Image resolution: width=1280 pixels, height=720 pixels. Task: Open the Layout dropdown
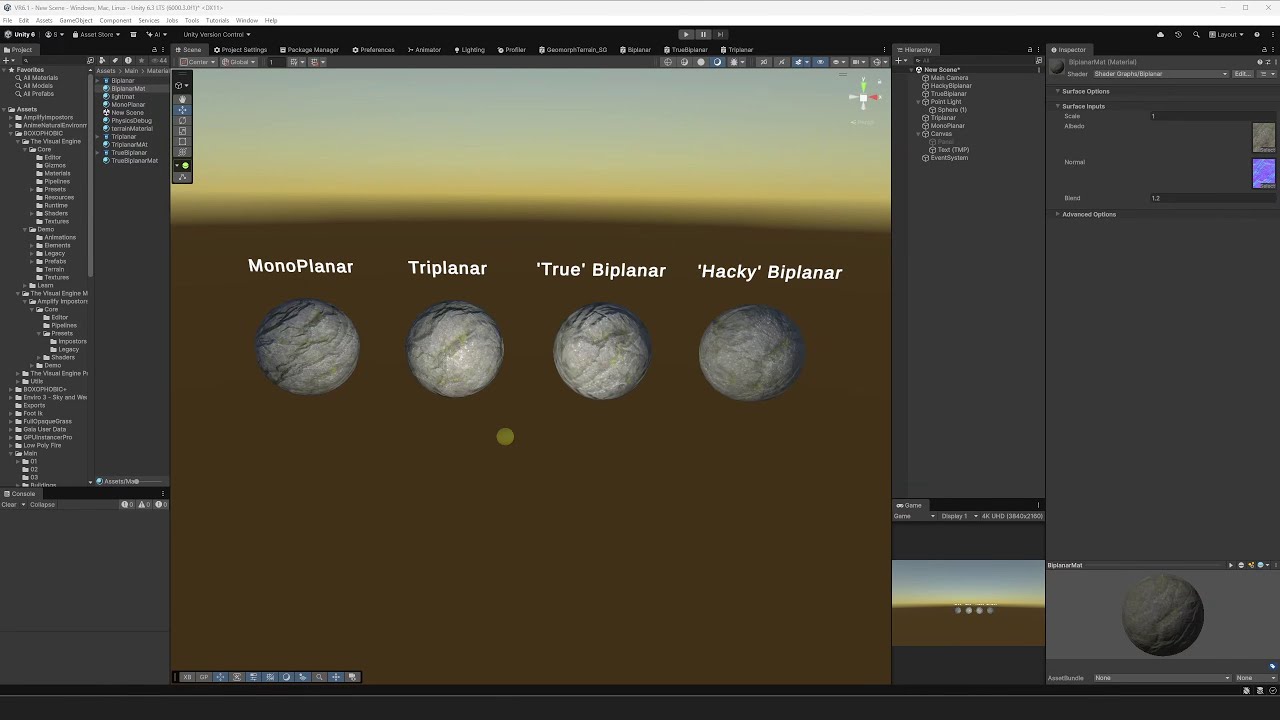point(1227,34)
